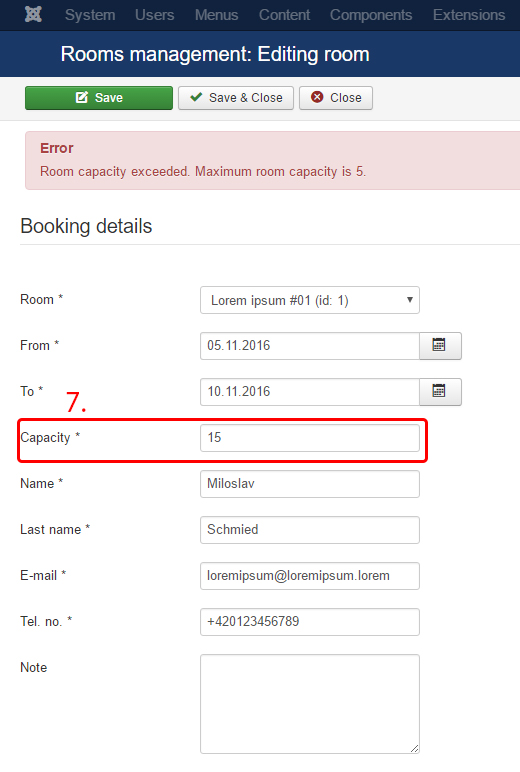The width and height of the screenshot is (520, 772).
Task: Open the Extensions menu
Action: point(469,15)
